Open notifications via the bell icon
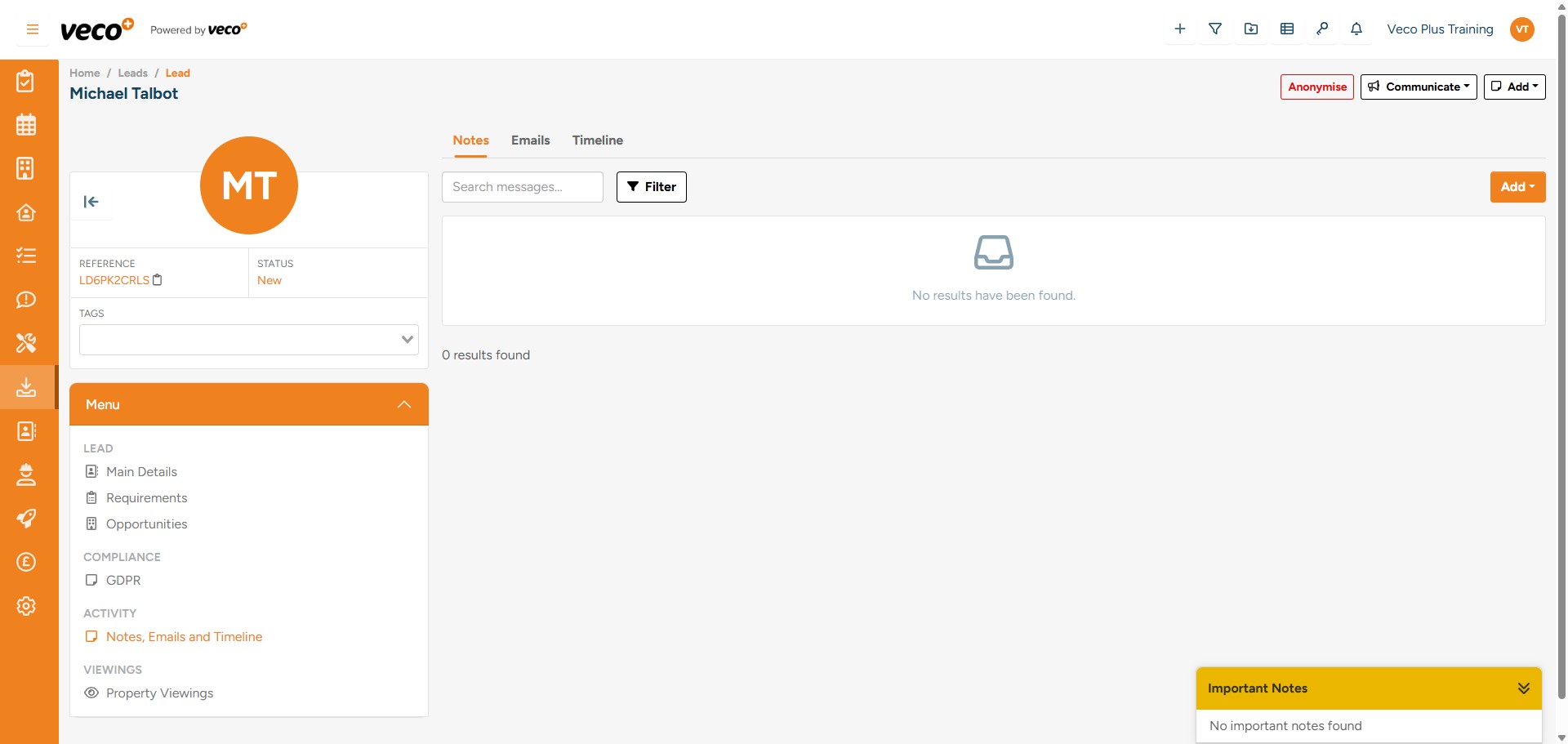The image size is (1568, 744). click(x=1356, y=29)
